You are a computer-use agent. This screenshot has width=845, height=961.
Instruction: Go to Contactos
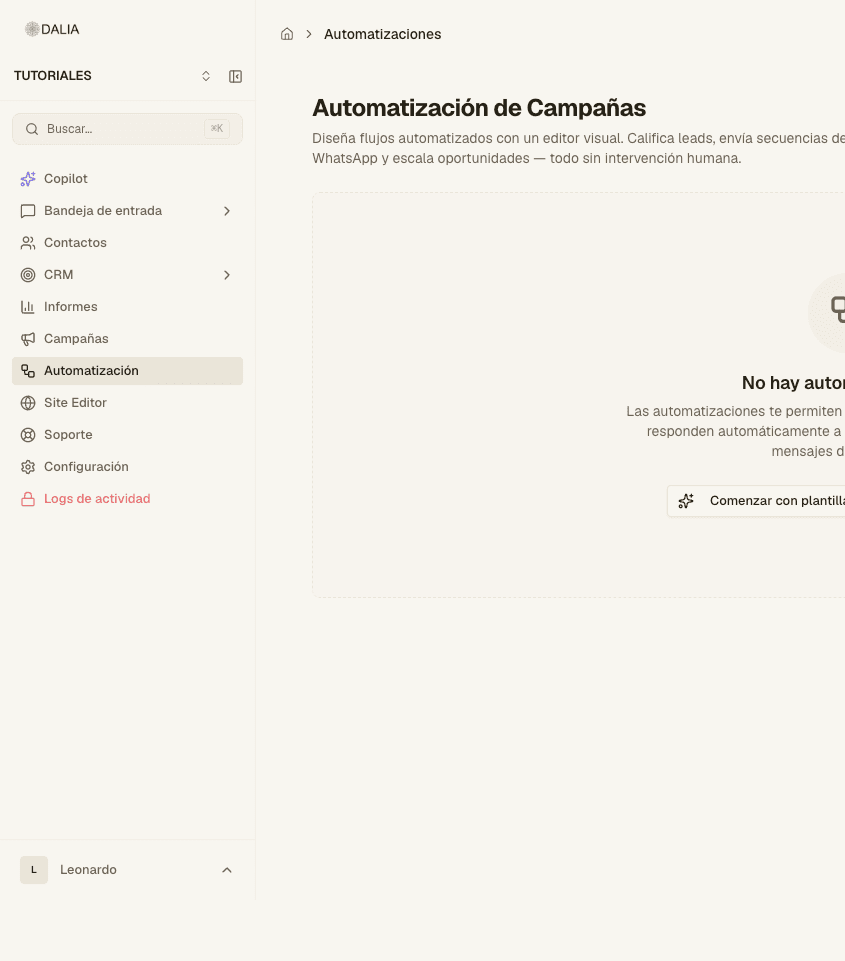click(x=127, y=243)
